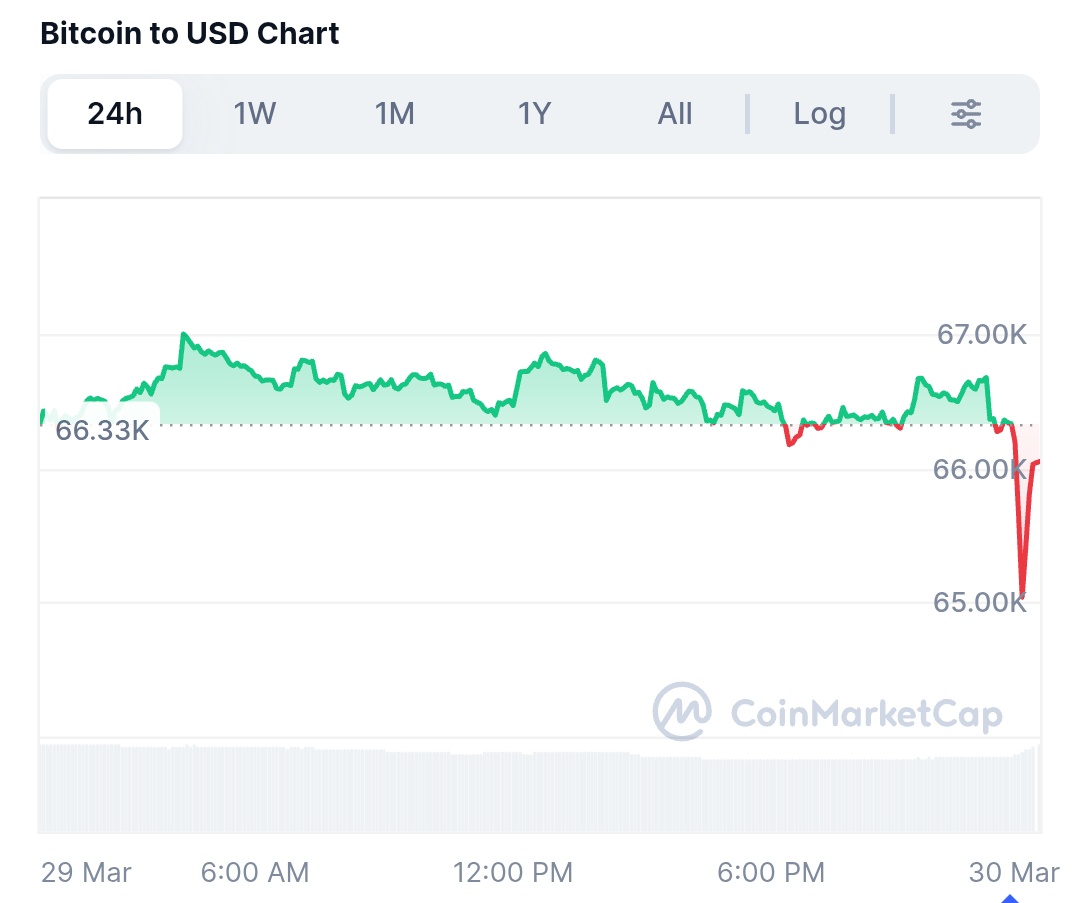
Task: Click the Bitcoin to USD Chart heading
Action: (190, 33)
